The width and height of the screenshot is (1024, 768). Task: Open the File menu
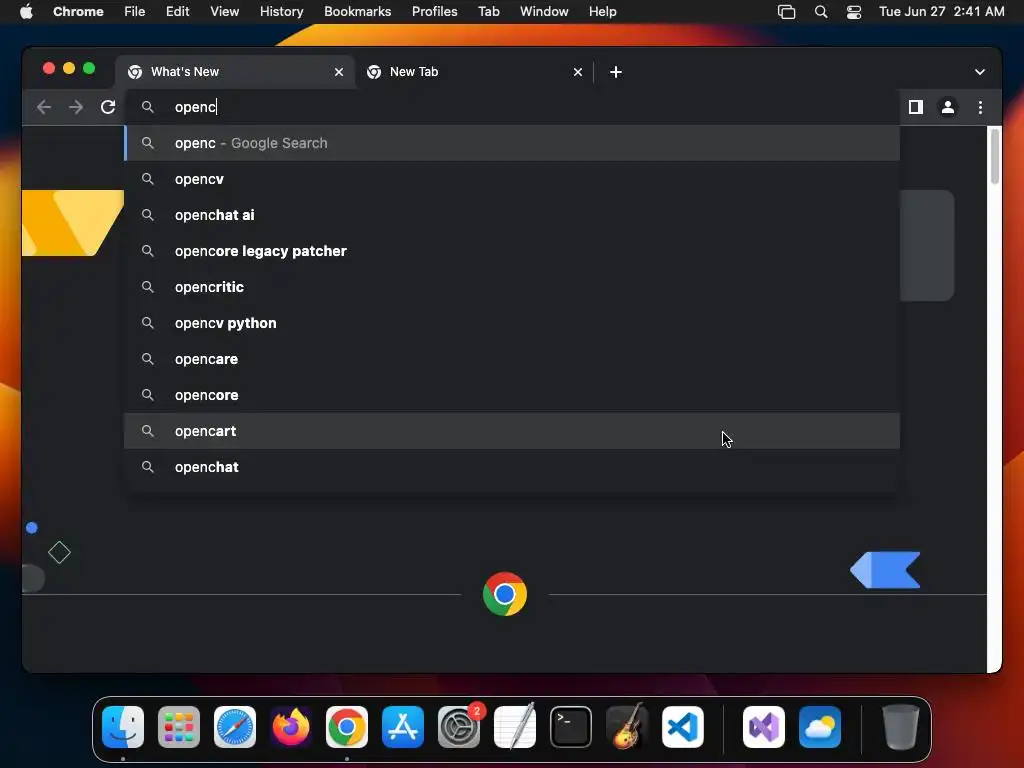135,11
